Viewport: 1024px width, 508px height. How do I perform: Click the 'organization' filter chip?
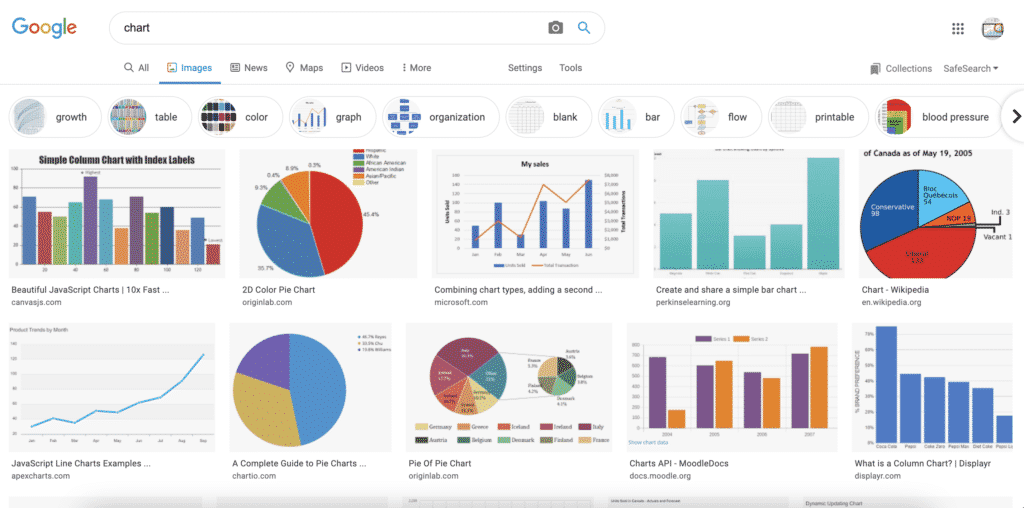pyautogui.click(x=441, y=117)
